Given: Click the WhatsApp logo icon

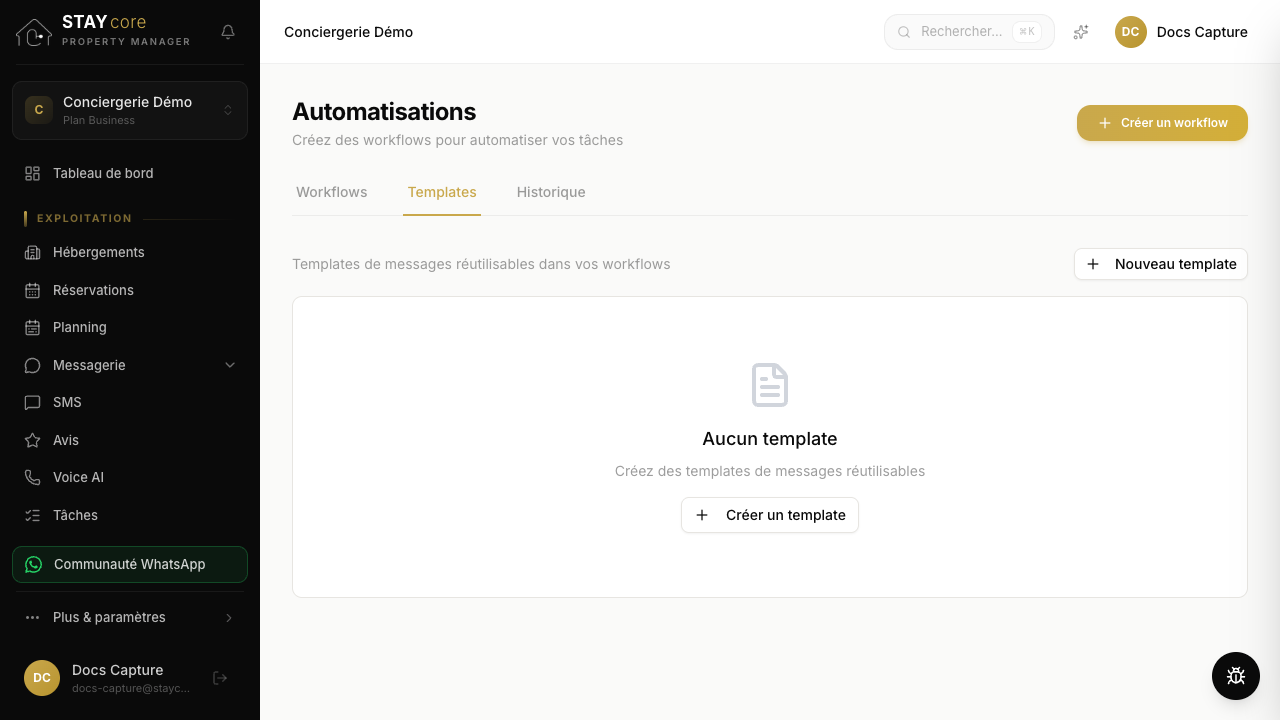Looking at the screenshot, I should (34, 564).
